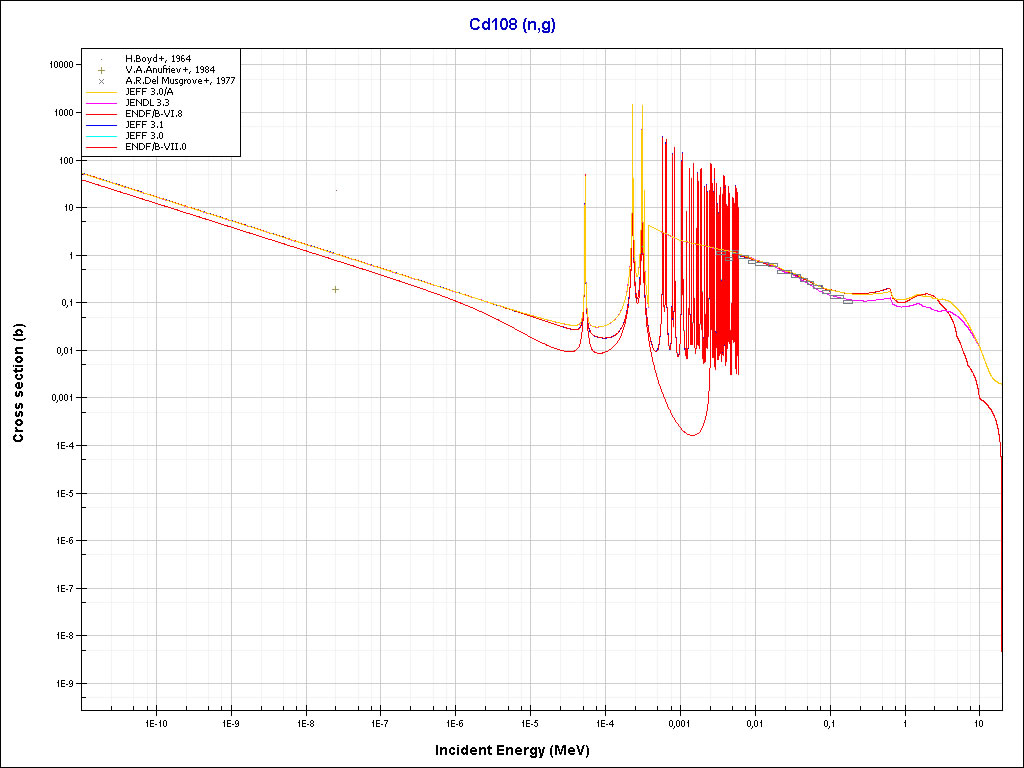
Task: Select the magenta JENDL 3.3 legend line
Action: pos(102,103)
